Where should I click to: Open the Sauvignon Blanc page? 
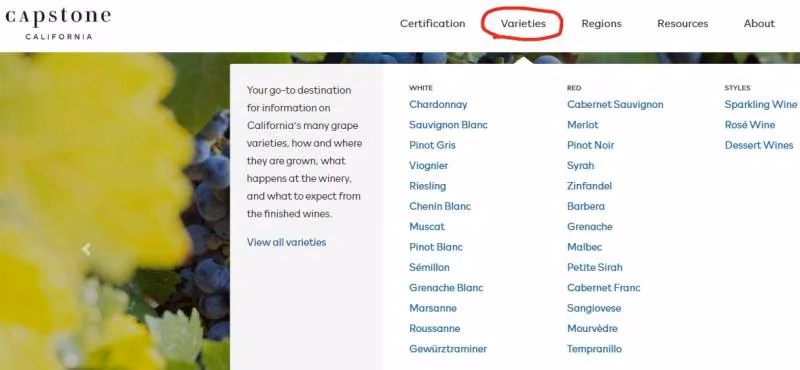coord(448,125)
